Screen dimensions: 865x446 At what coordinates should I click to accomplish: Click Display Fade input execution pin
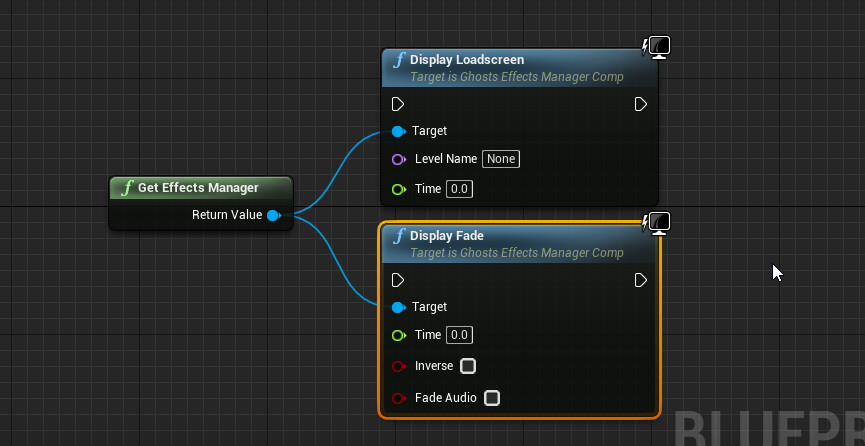click(398, 280)
